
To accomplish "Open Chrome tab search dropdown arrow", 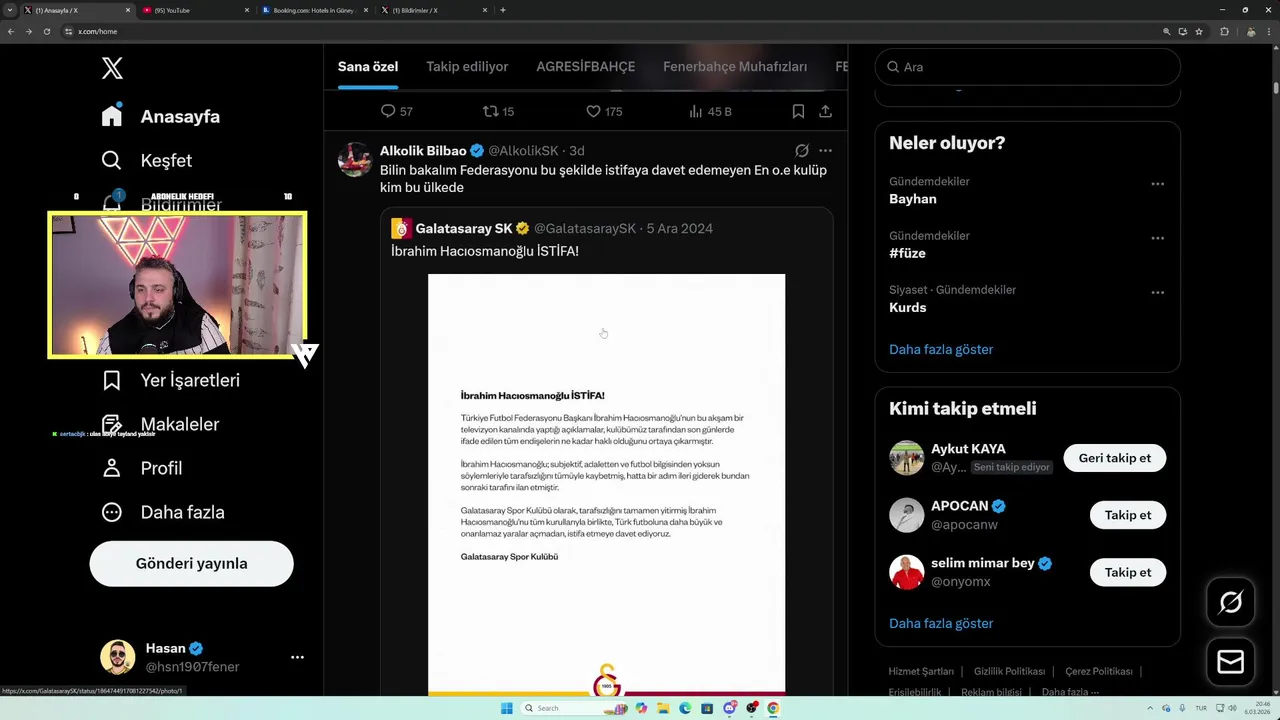I will 11,10.
